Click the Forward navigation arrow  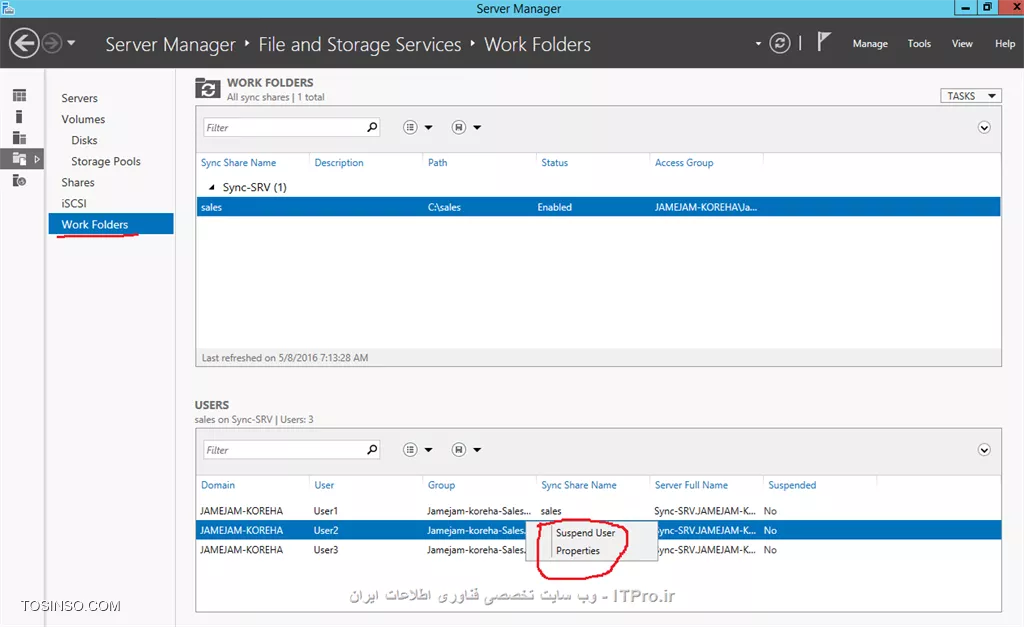(x=52, y=44)
